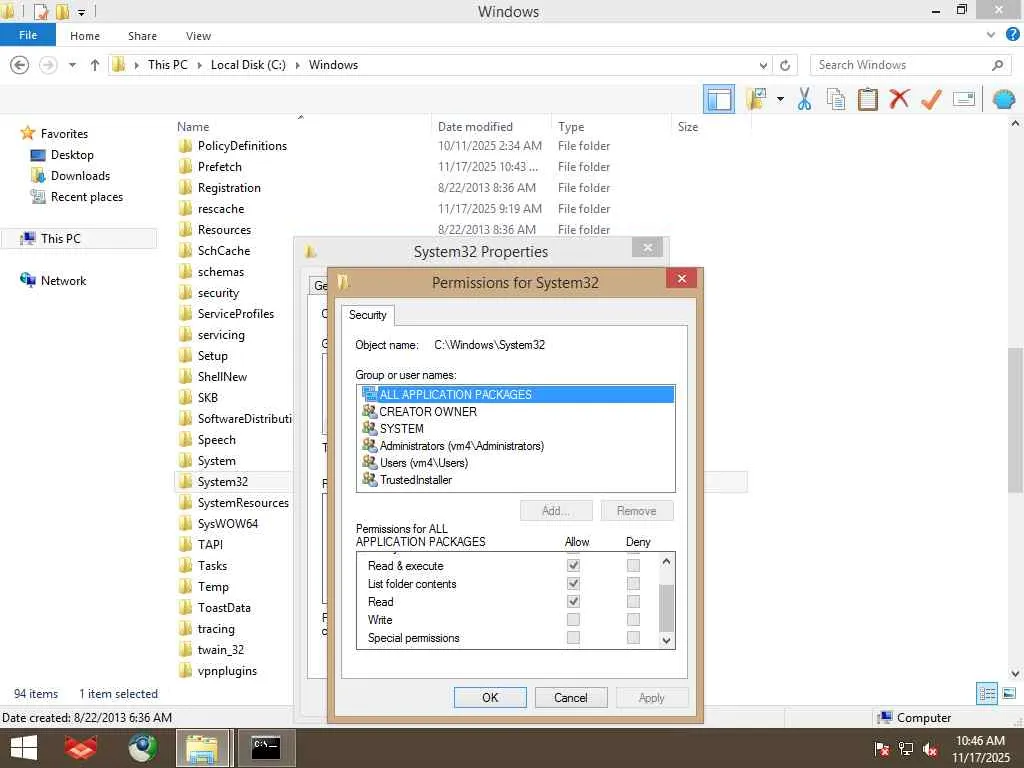Check Deny for List folder contents

(x=633, y=583)
